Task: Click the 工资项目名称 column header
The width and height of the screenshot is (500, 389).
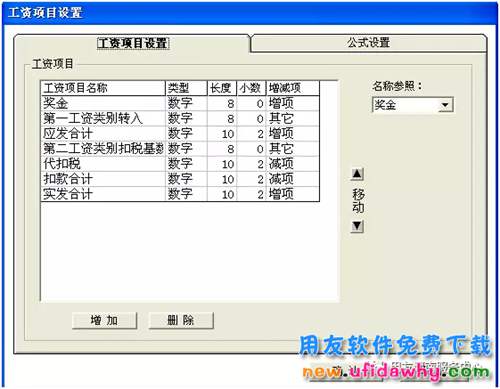Action: click(103, 88)
